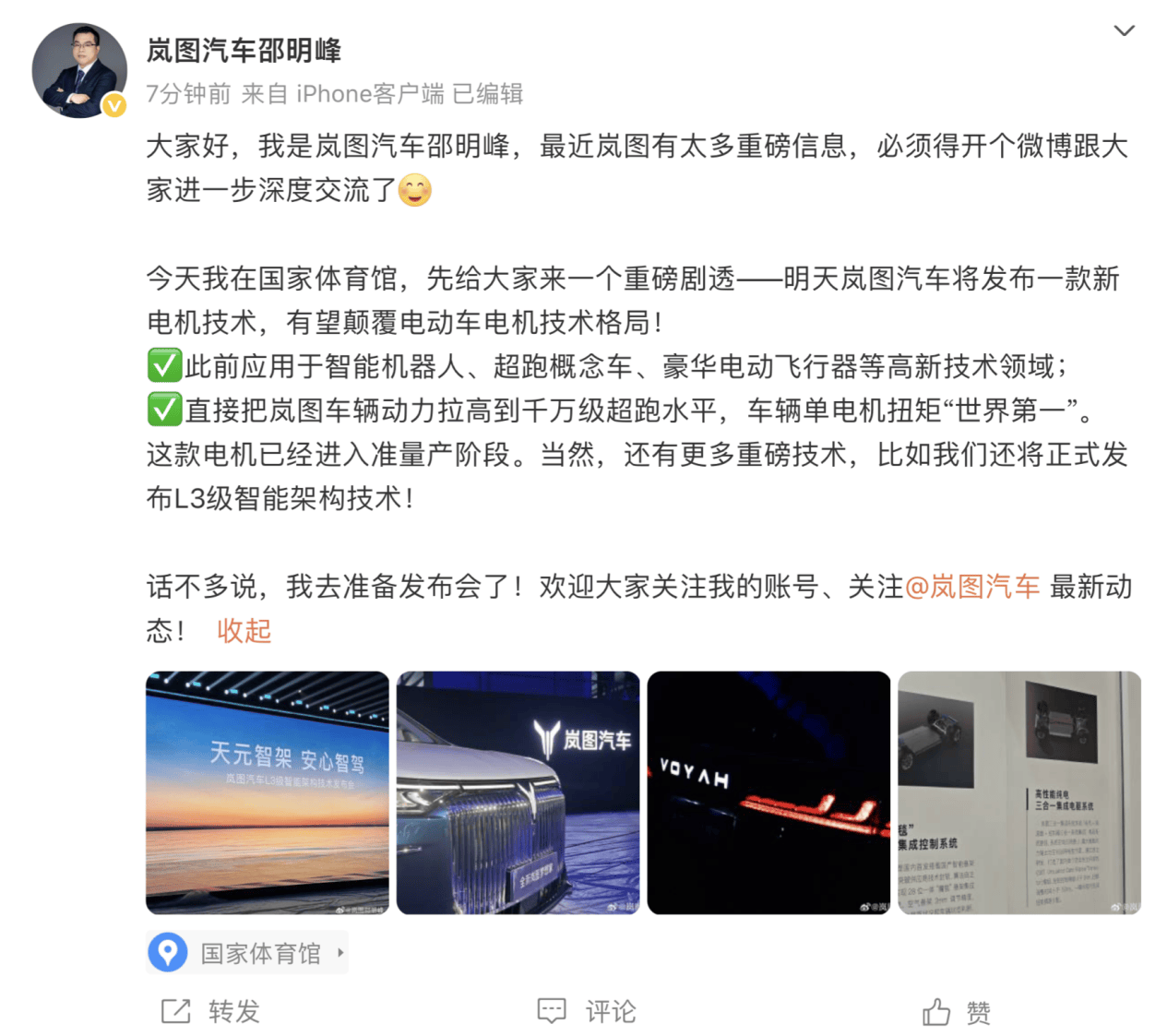Image resolution: width=1167 pixels, height=1036 pixels.
Task: Click the author's profile avatar
Action: (x=79, y=70)
